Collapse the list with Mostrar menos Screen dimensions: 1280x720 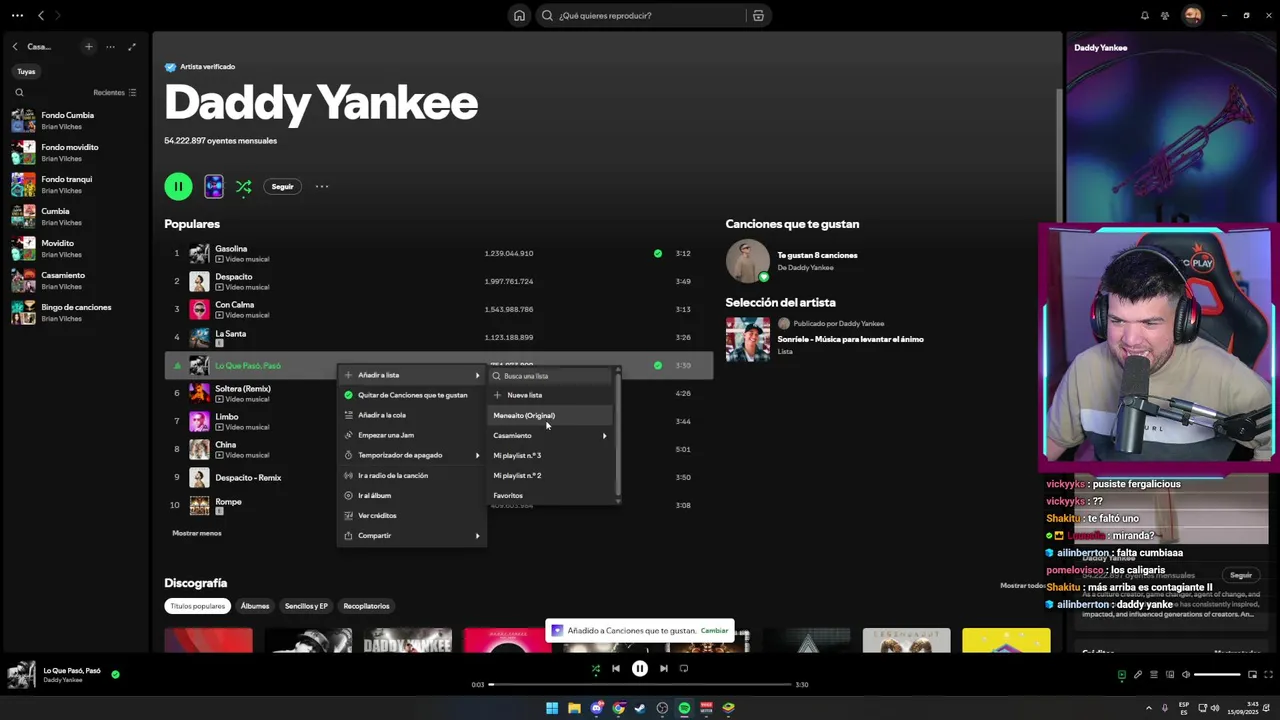coord(197,533)
